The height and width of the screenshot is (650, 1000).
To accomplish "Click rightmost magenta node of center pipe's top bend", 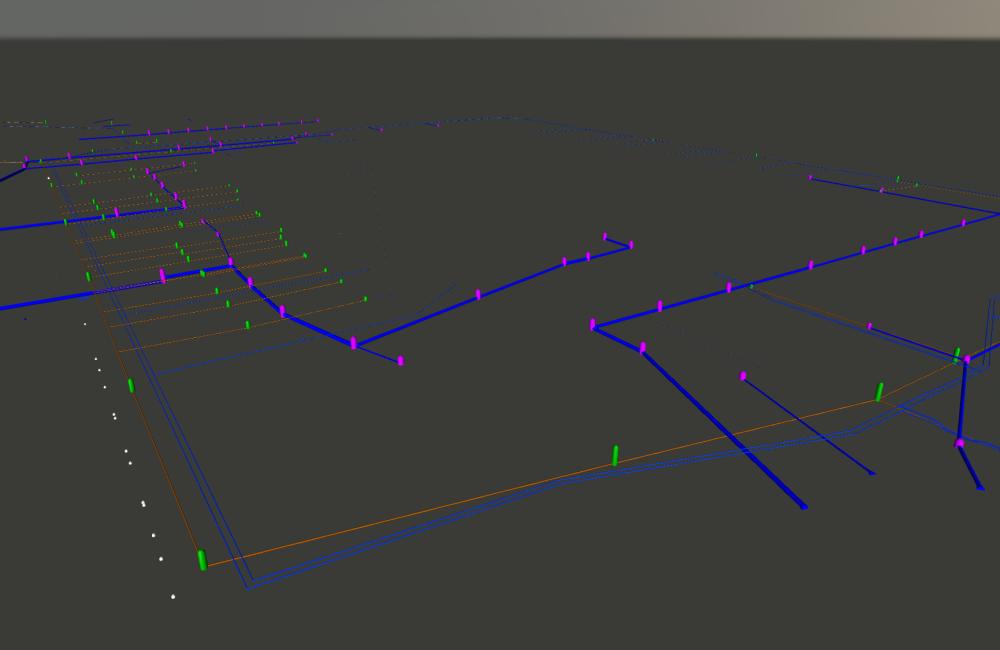I will point(631,244).
